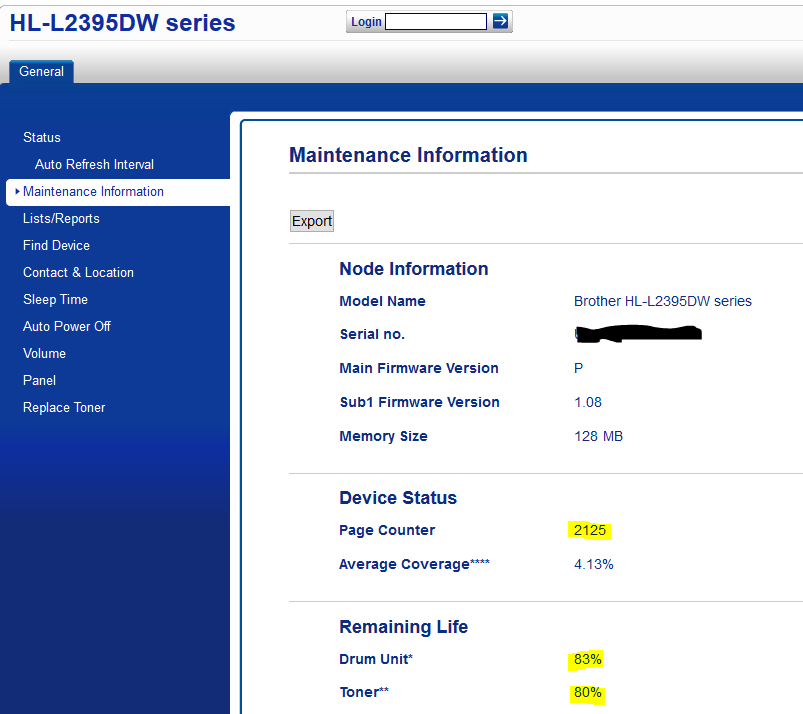The image size is (803, 714).
Task: Open the Status page
Action: point(41,137)
